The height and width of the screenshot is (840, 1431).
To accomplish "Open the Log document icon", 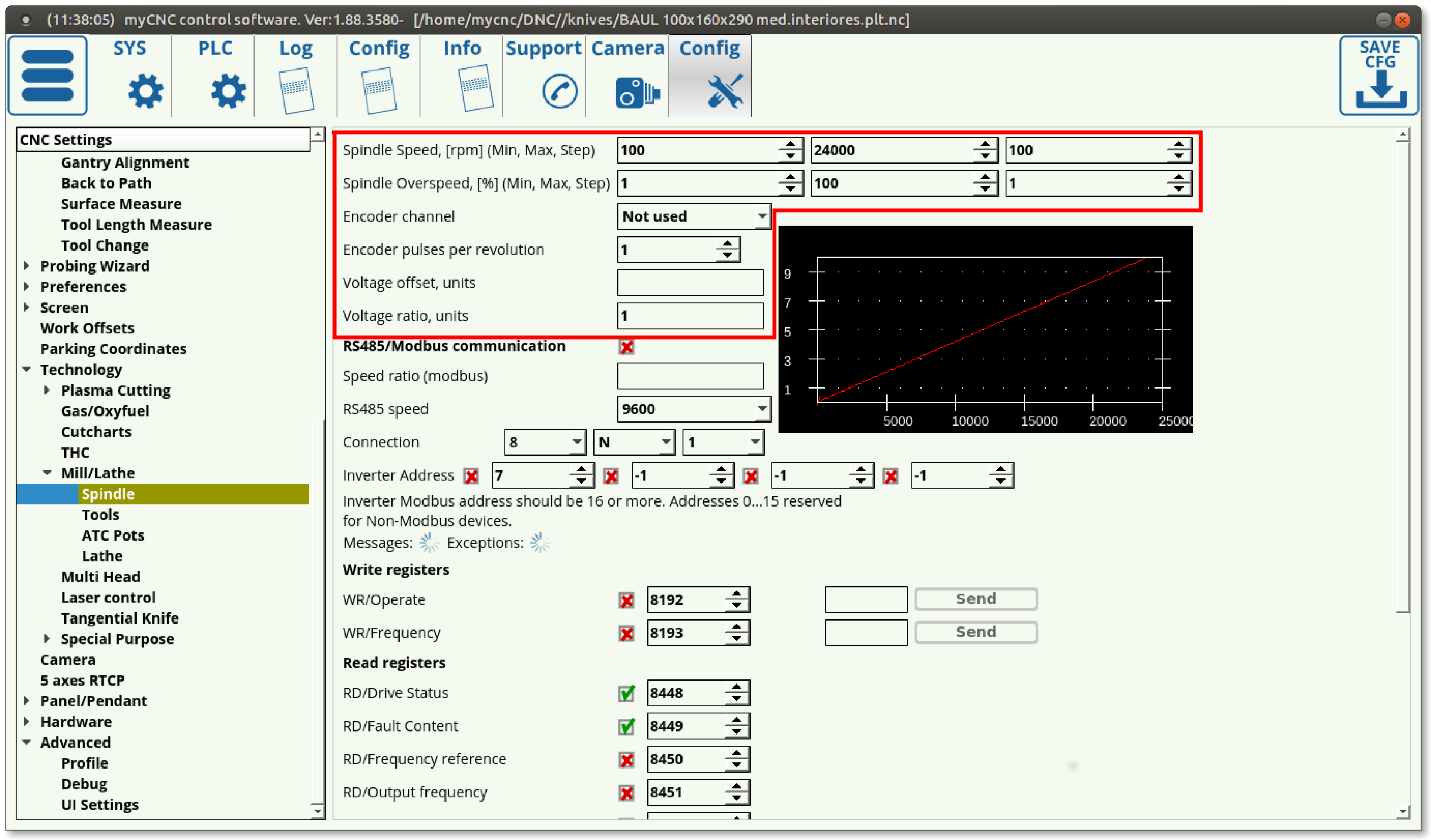I will (297, 91).
